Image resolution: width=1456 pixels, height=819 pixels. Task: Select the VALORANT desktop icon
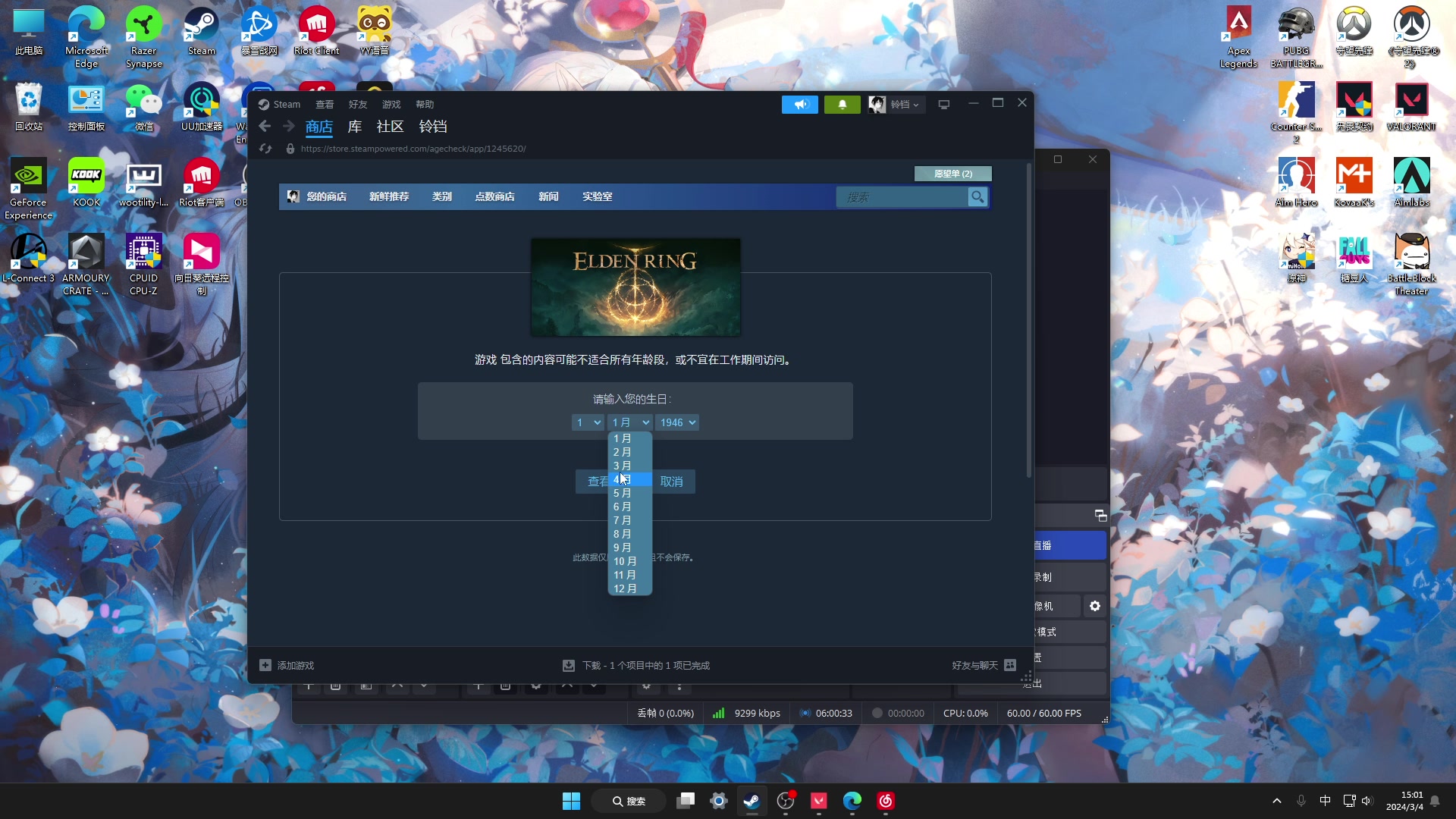coord(1411,107)
